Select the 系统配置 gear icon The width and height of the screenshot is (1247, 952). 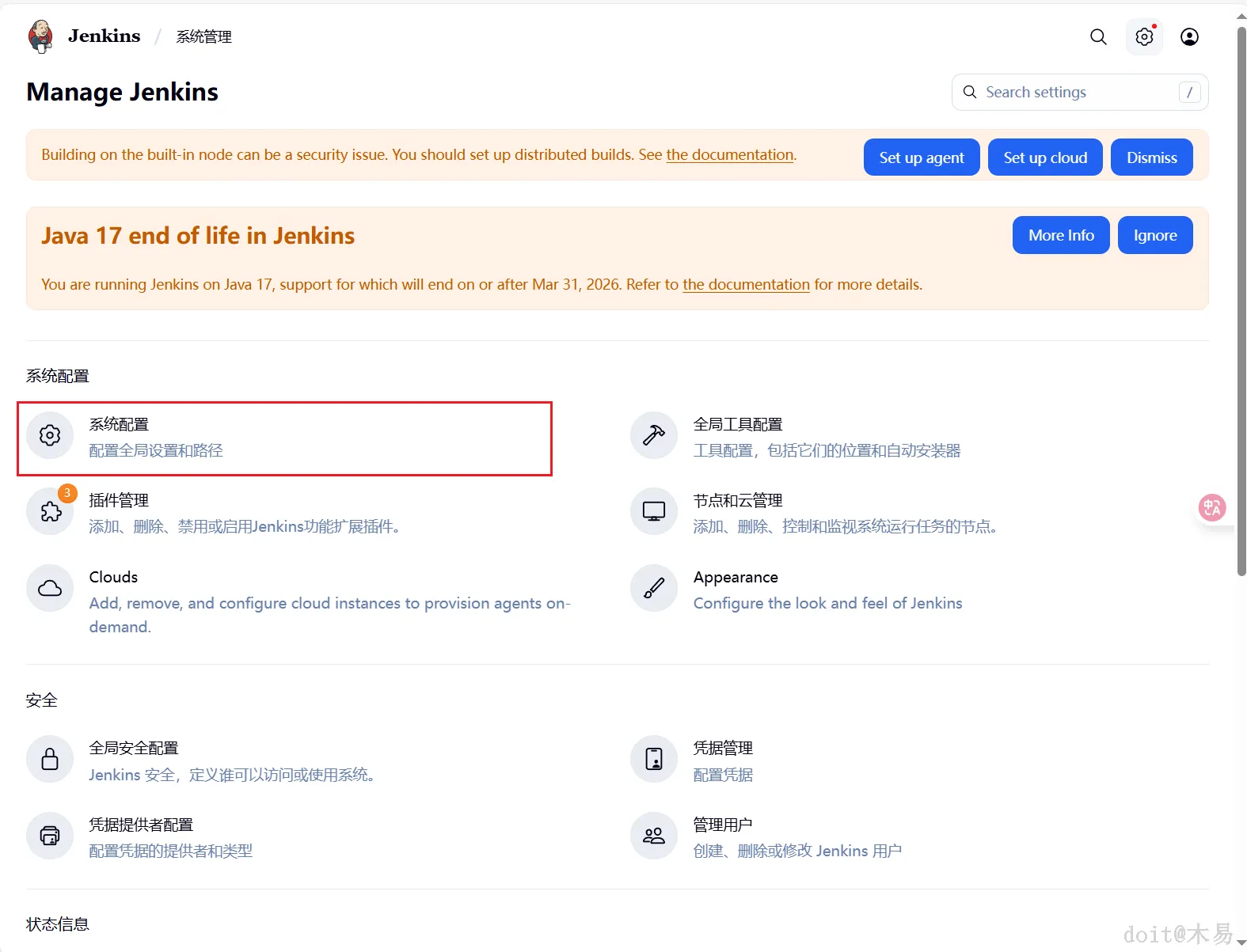point(50,435)
